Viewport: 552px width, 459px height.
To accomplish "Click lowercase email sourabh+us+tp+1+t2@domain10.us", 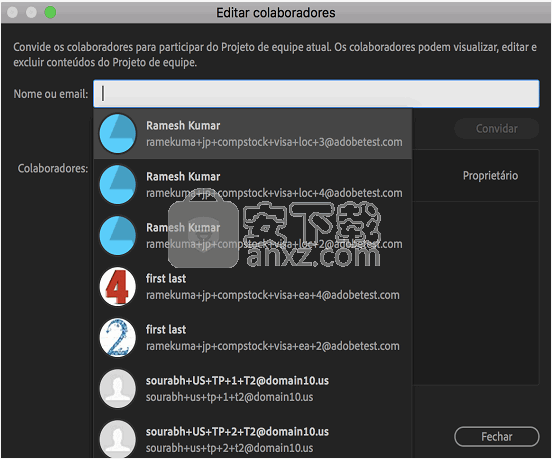I will point(230,397).
